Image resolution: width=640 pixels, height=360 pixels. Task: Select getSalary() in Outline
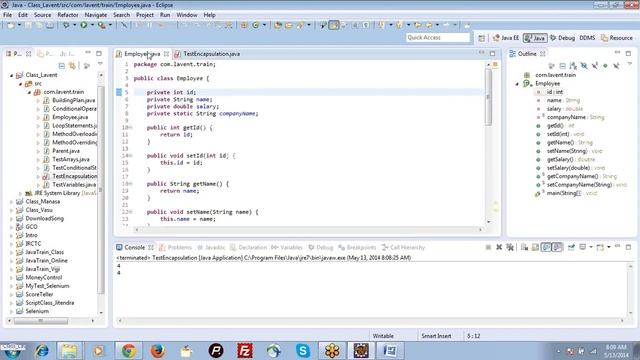[560, 160]
